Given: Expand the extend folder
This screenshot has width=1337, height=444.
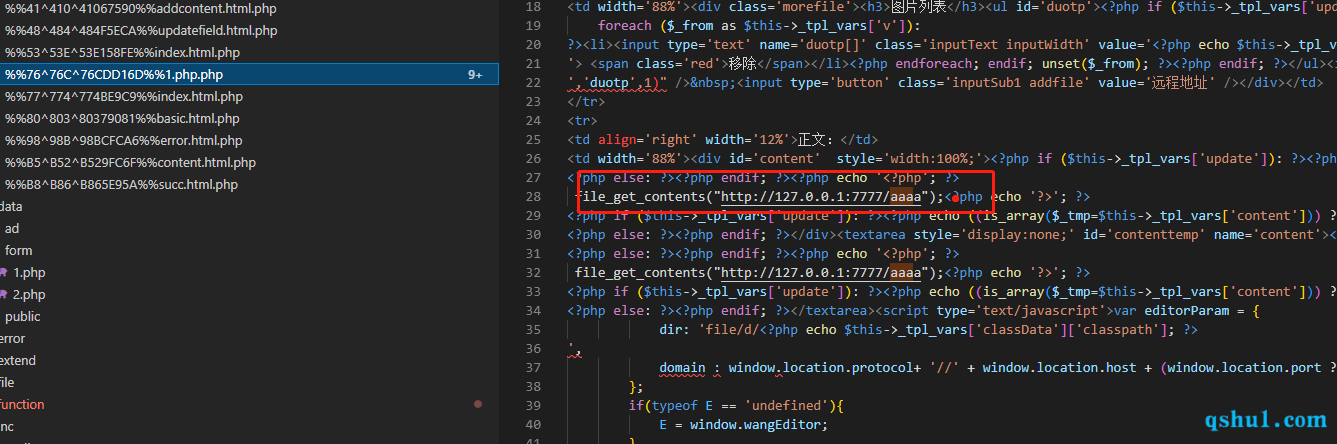Looking at the screenshot, I should pyautogui.click(x=18, y=360).
